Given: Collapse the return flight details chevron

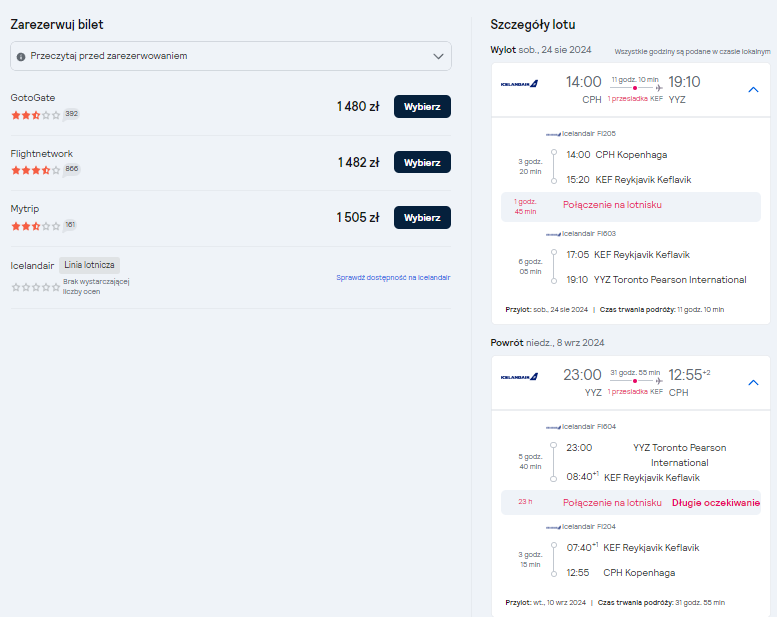Looking at the screenshot, I should pyautogui.click(x=753, y=383).
